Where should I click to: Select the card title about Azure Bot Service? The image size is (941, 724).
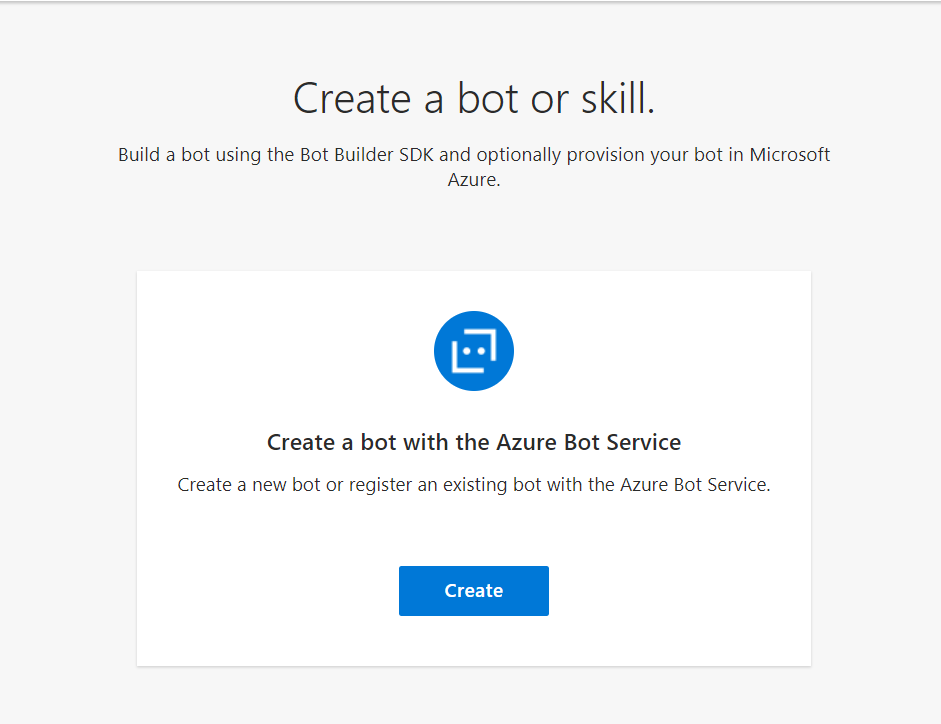coord(473,442)
